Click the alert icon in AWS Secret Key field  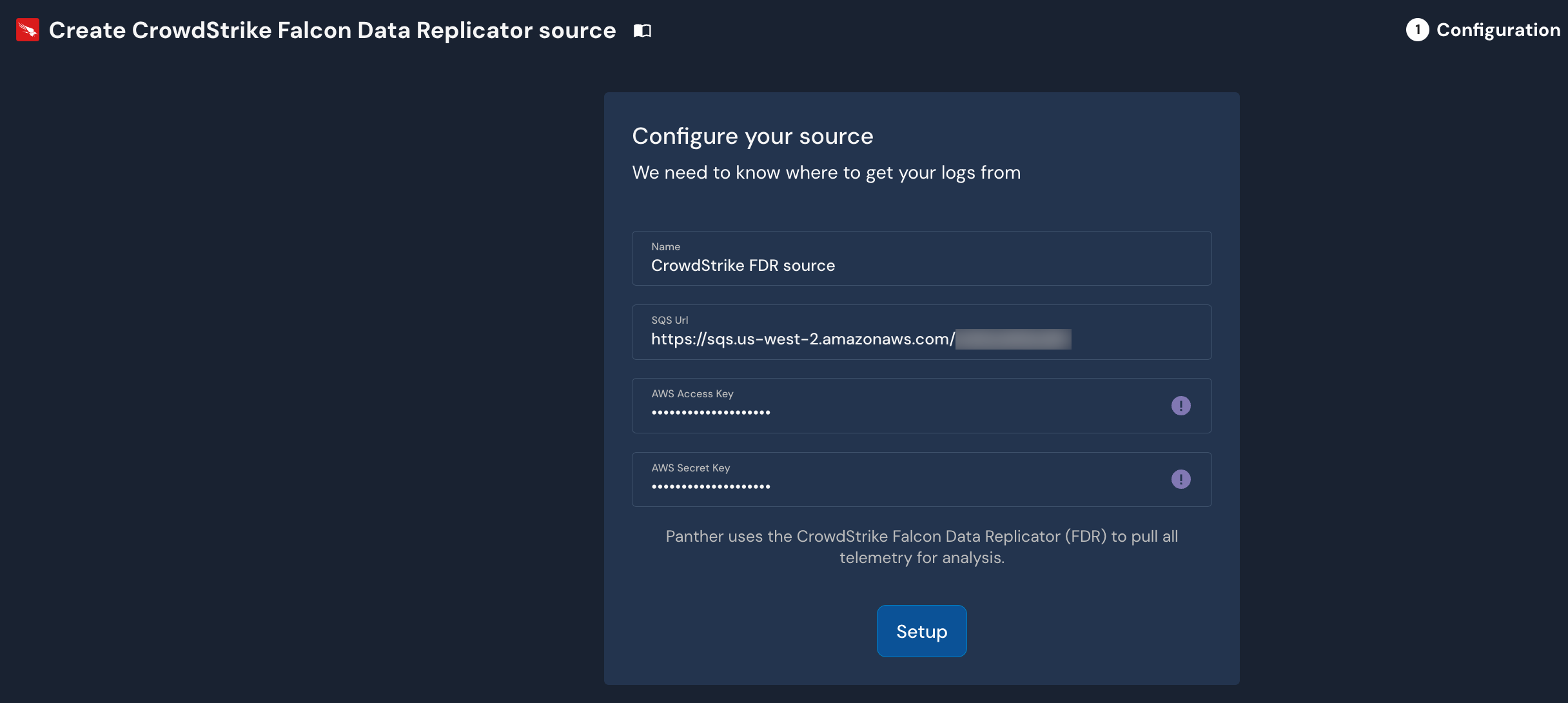1181,479
